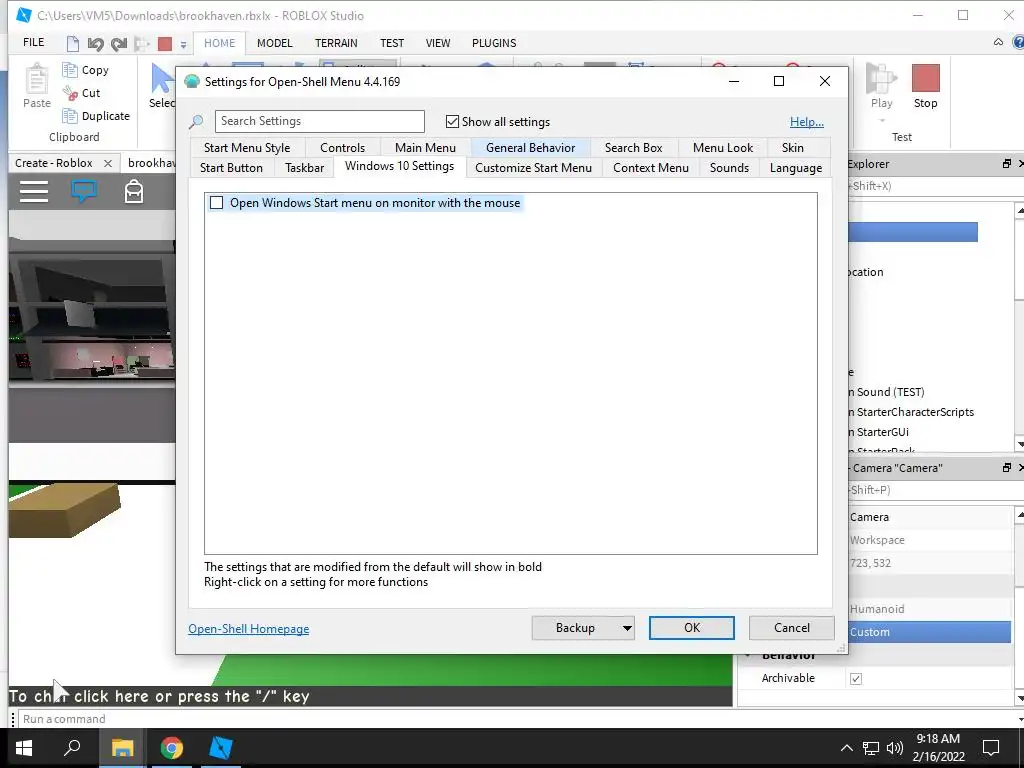Switch to the Controls tab
This screenshot has width=1024, height=768.
342,148
